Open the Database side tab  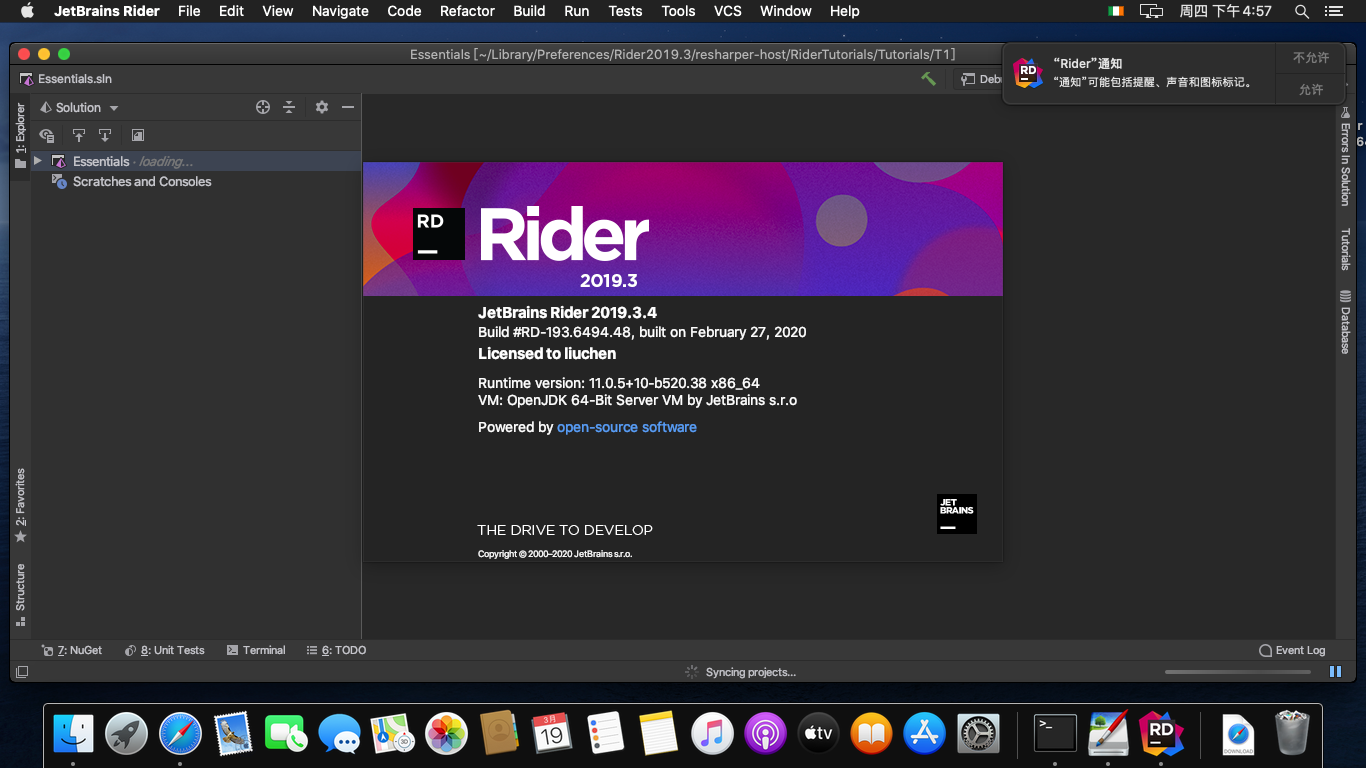(x=1345, y=322)
